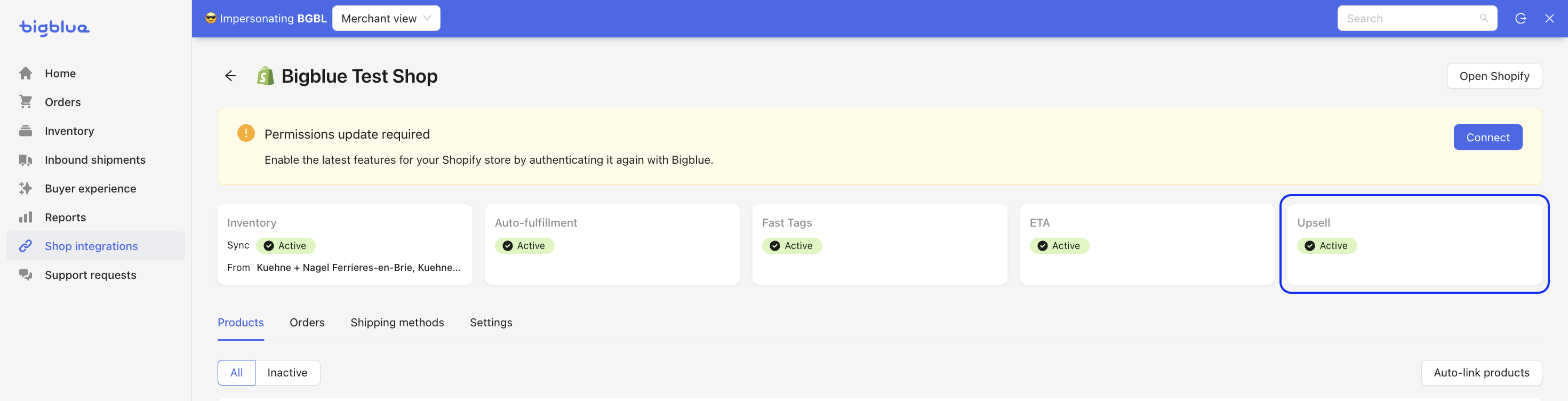This screenshot has height=401, width=1568.
Task: Switch to the Orders tab
Action: [x=307, y=323]
